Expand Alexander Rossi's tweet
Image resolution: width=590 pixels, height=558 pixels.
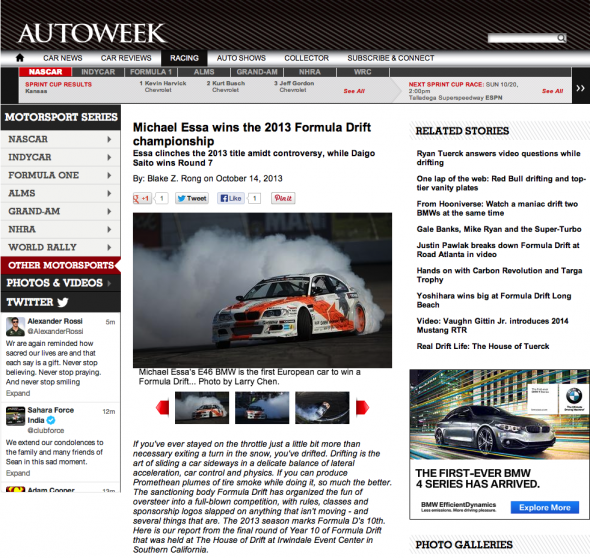[x=18, y=393]
